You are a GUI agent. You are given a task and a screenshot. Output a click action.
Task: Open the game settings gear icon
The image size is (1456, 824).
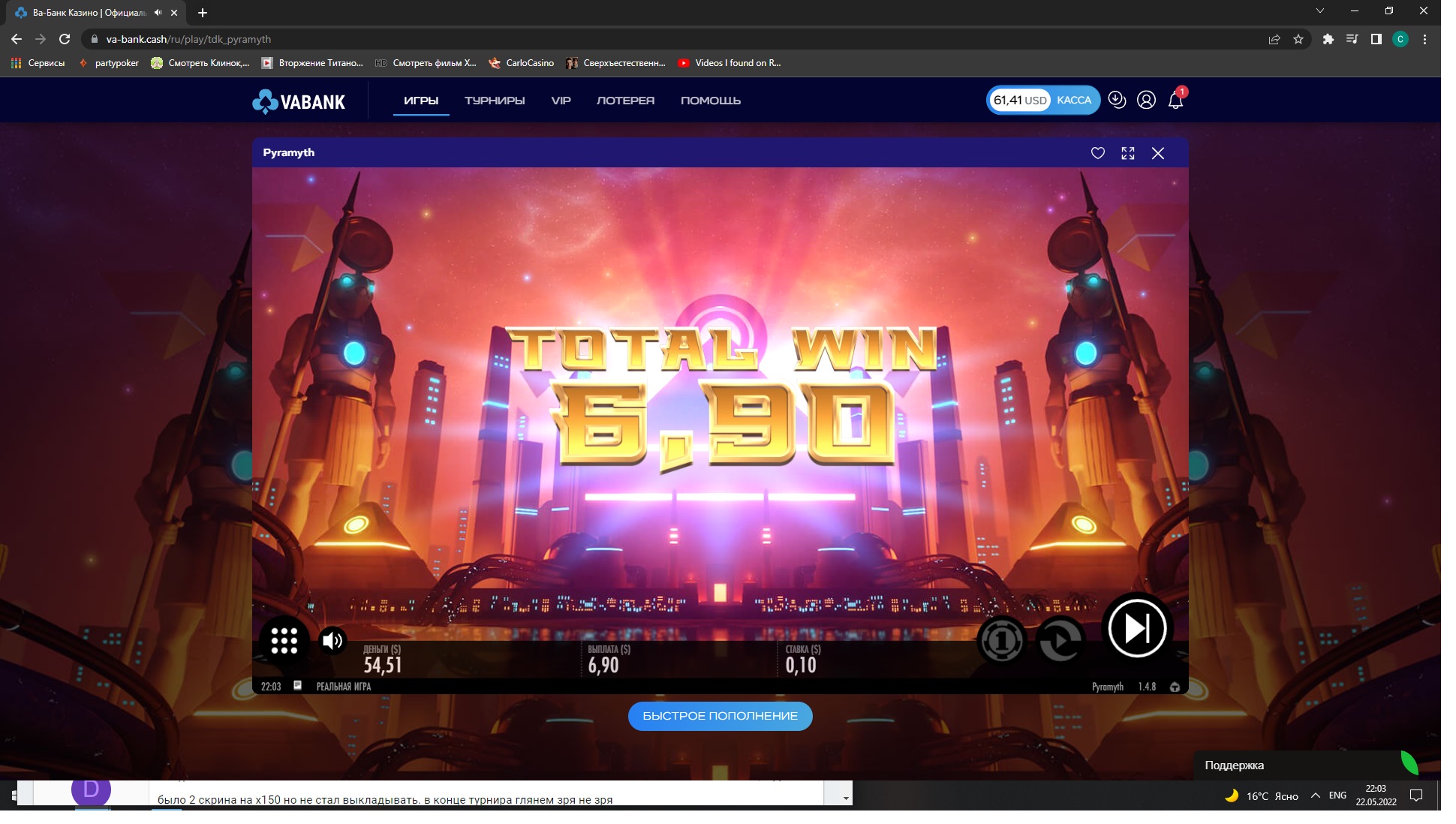click(x=1175, y=687)
